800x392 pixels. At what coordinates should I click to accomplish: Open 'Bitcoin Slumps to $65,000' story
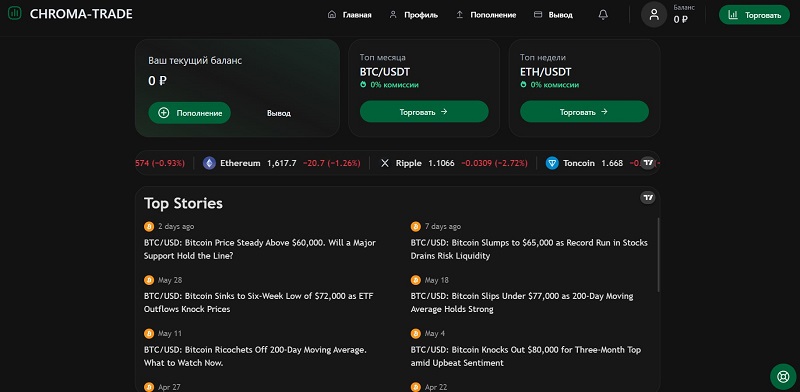click(x=529, y=249)
